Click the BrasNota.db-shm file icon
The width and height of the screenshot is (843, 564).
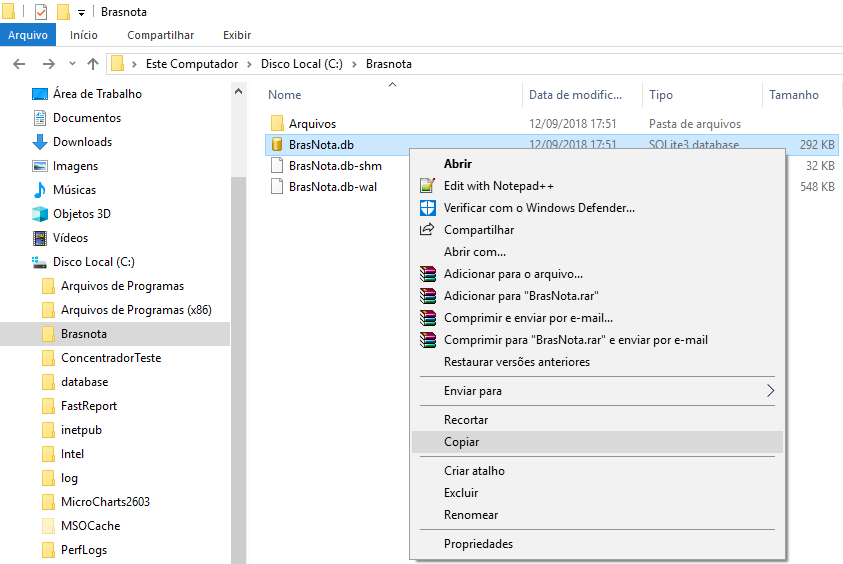click(x=277, y=165)
